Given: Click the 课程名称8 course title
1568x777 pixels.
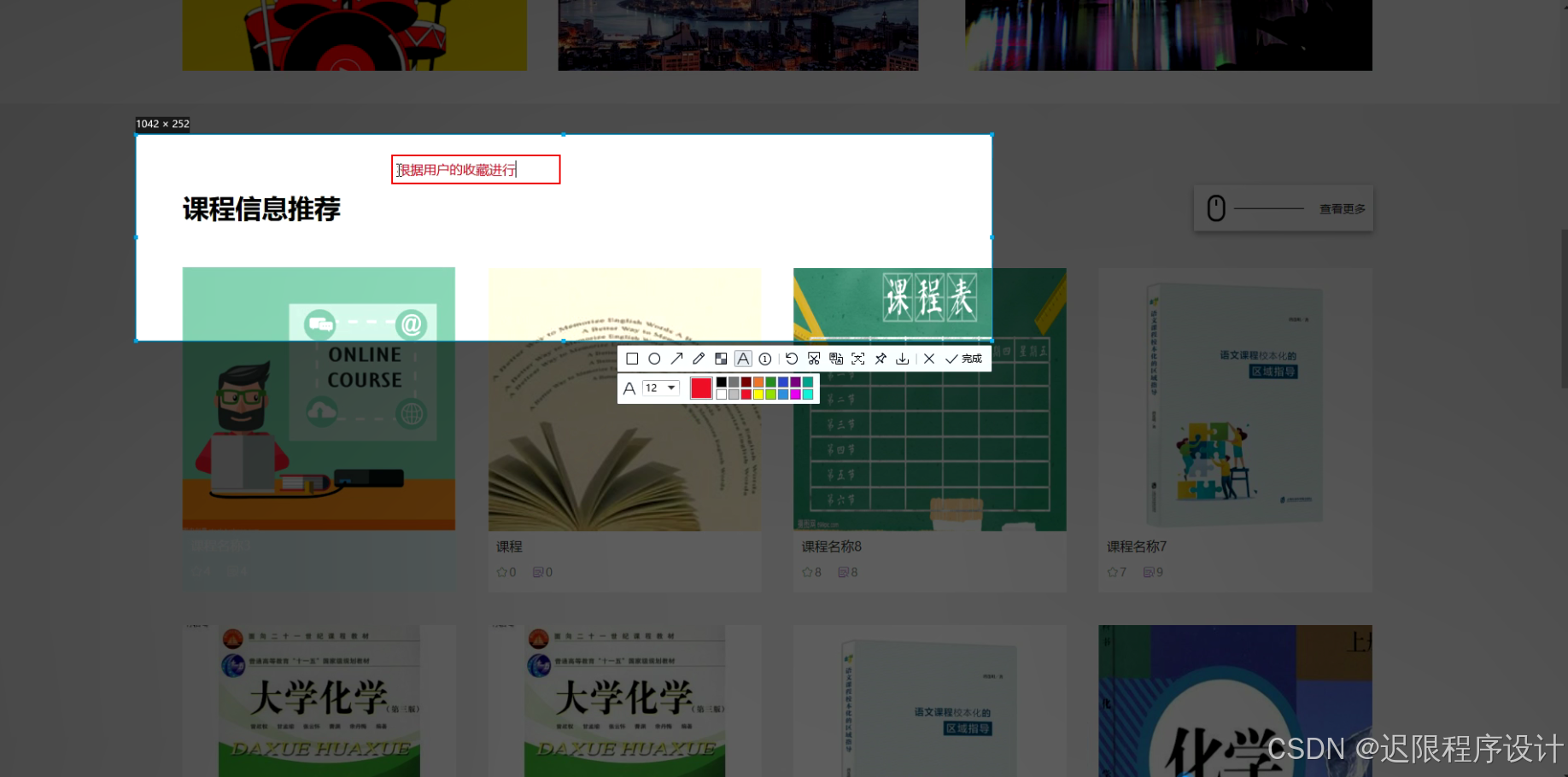Looking at the screenshot, I should tap(831, 546).
